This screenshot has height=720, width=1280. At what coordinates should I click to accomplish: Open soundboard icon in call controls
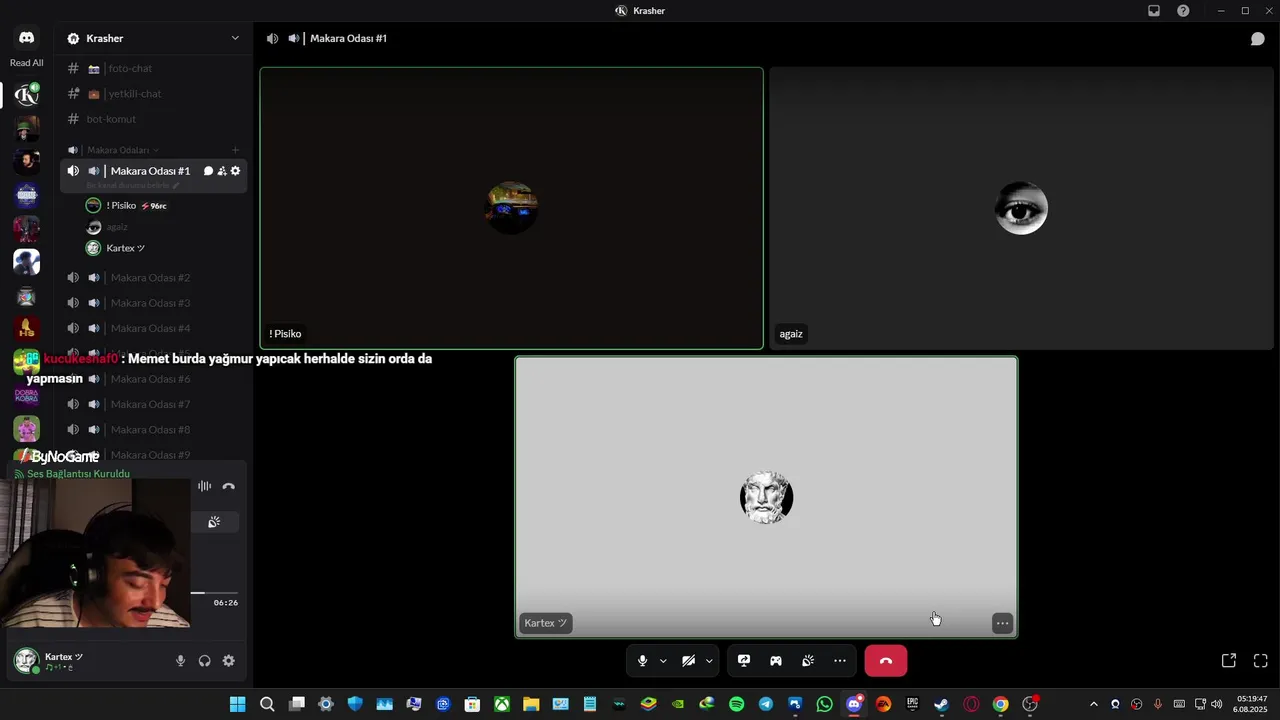tap(808, 661)
